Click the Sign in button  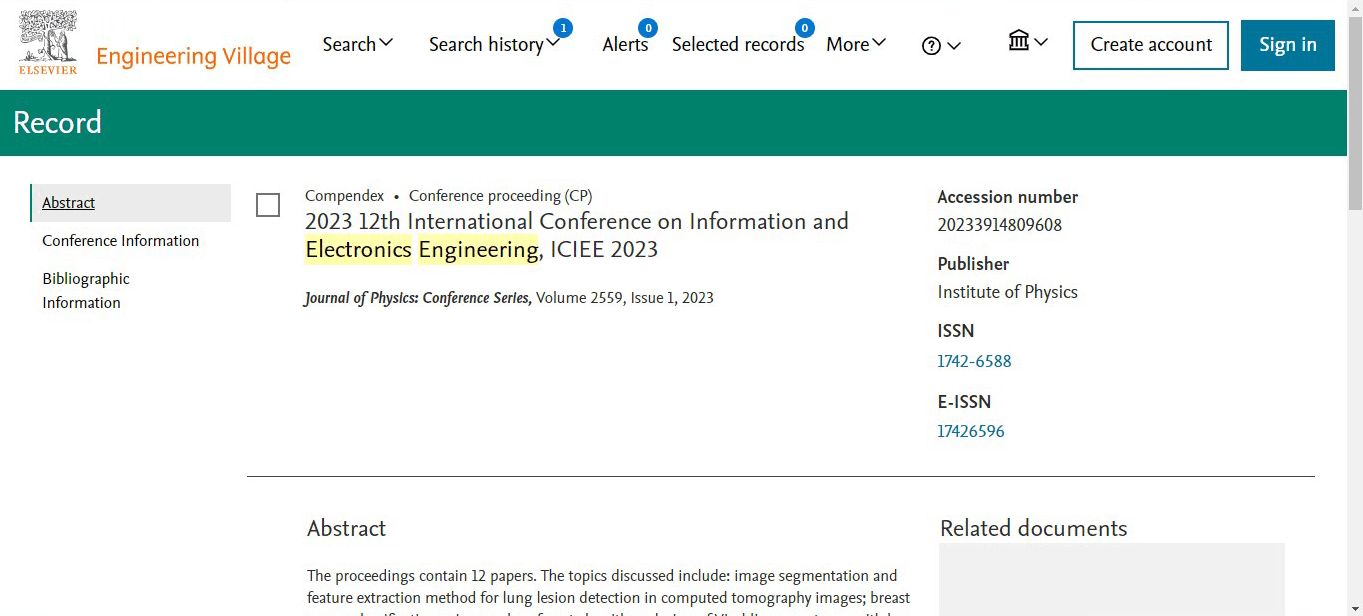coord(1288,45)
